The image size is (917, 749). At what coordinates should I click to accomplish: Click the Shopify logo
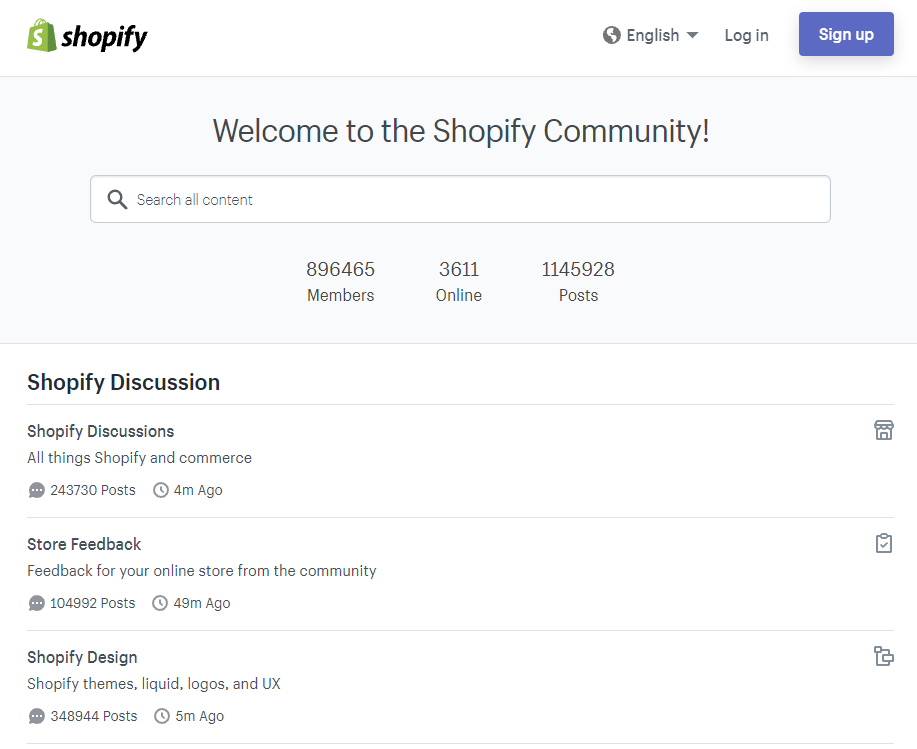coord(87,36)
